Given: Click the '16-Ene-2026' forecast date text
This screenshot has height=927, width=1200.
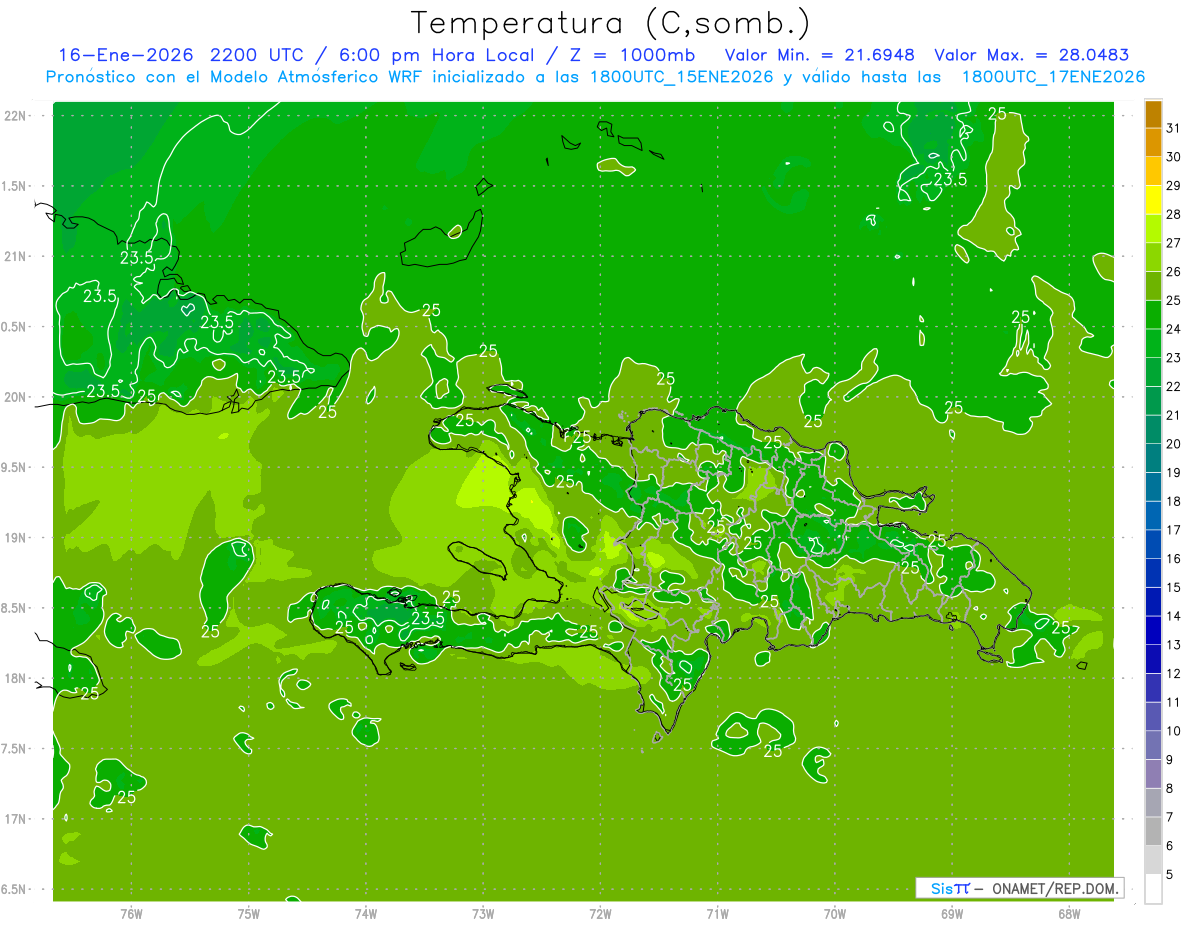Looking at the screenshot, I should point(126,54).
